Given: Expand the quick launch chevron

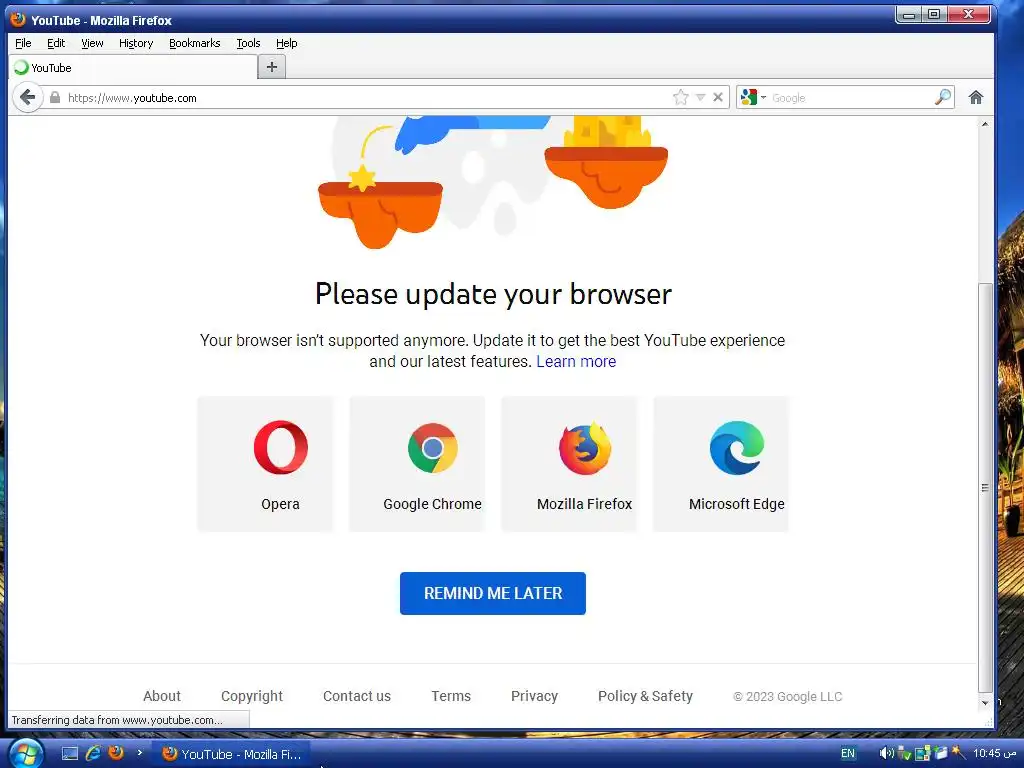Looking at the screenshot, I should 139,753.
